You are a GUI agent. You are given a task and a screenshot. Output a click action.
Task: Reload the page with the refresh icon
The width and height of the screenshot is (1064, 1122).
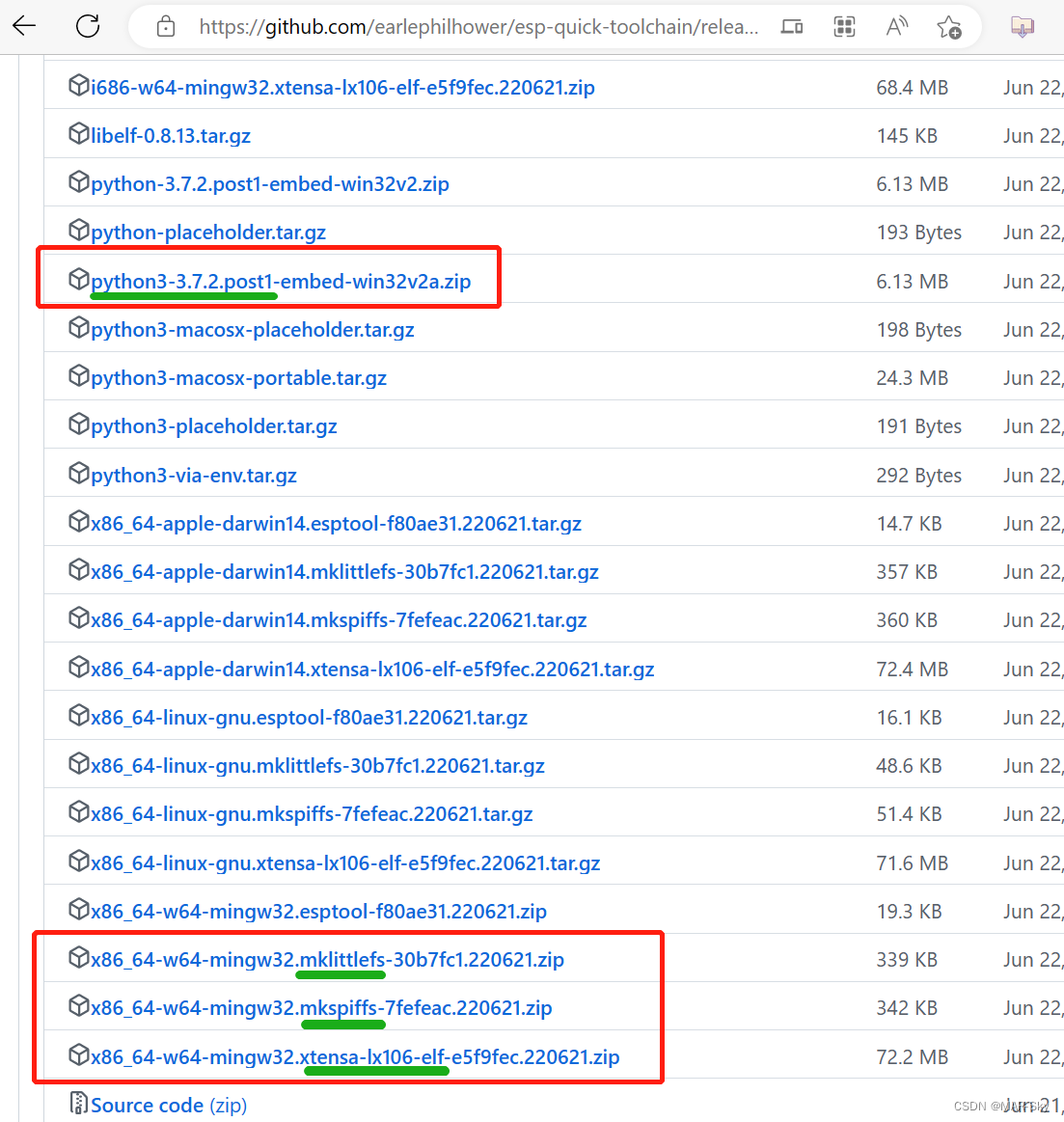point(88,26)
